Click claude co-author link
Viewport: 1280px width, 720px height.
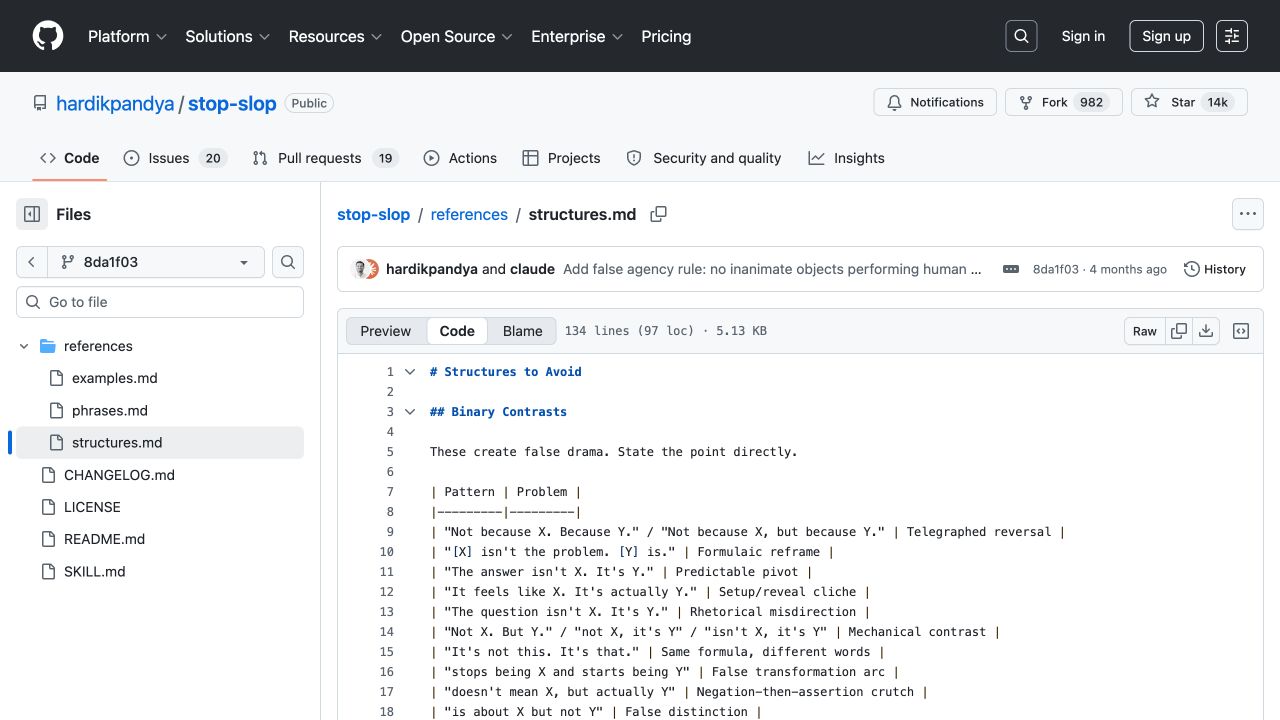pyautogui.click(x=532, y=269)
